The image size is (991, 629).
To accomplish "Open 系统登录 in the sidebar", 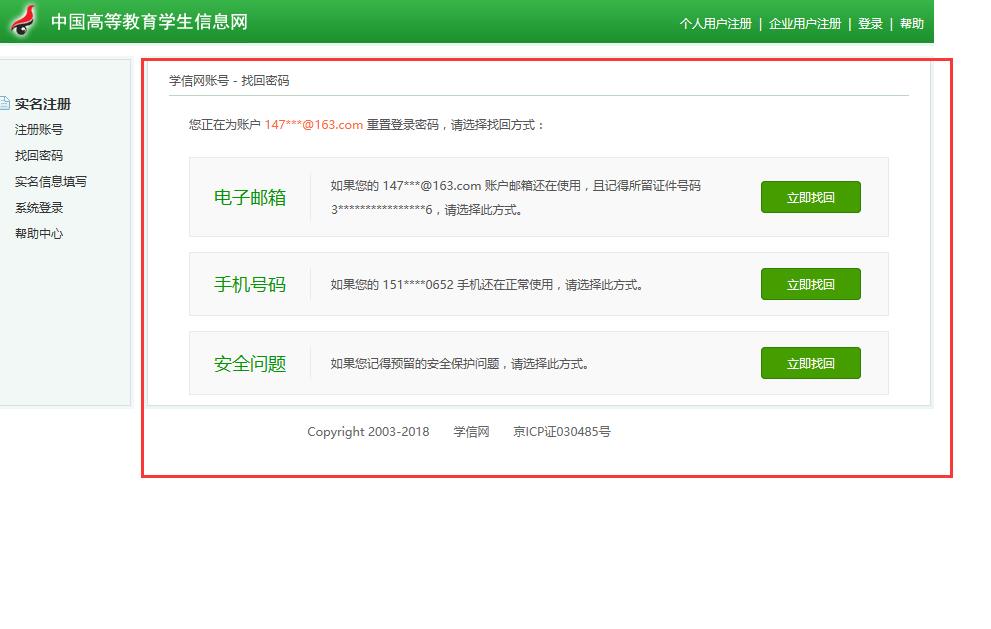I will tap(39, 207).
